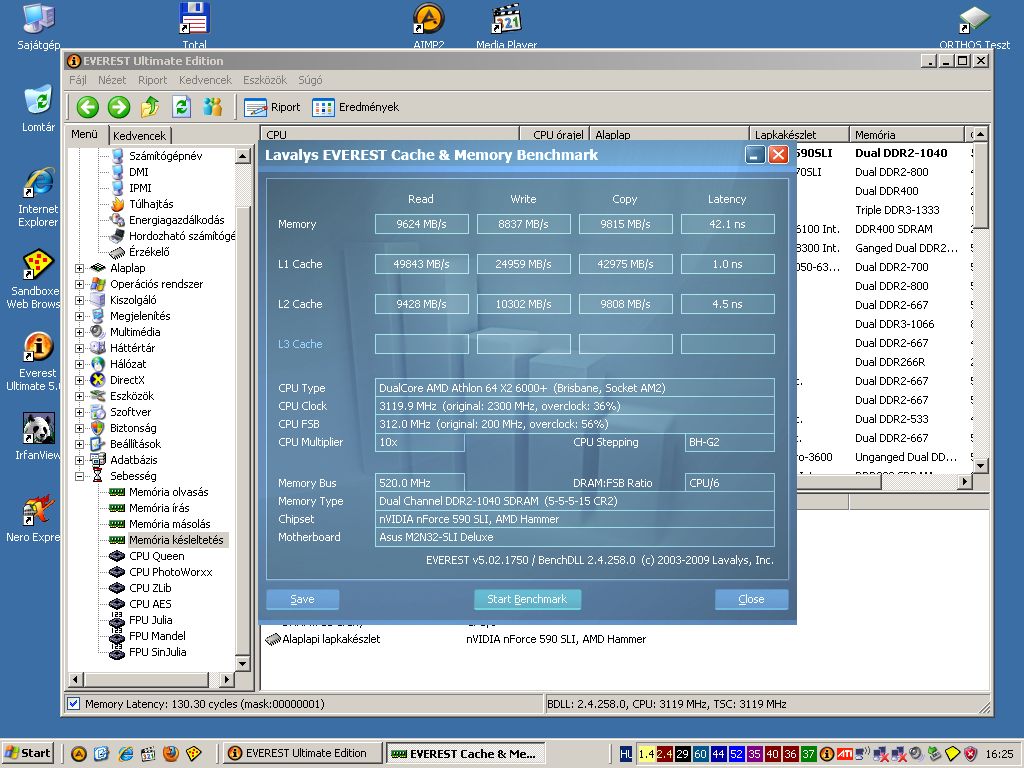This screenshot has width=1024, height=768.
Task: Select Memória írás benchmark item
Action: point(159,508)
